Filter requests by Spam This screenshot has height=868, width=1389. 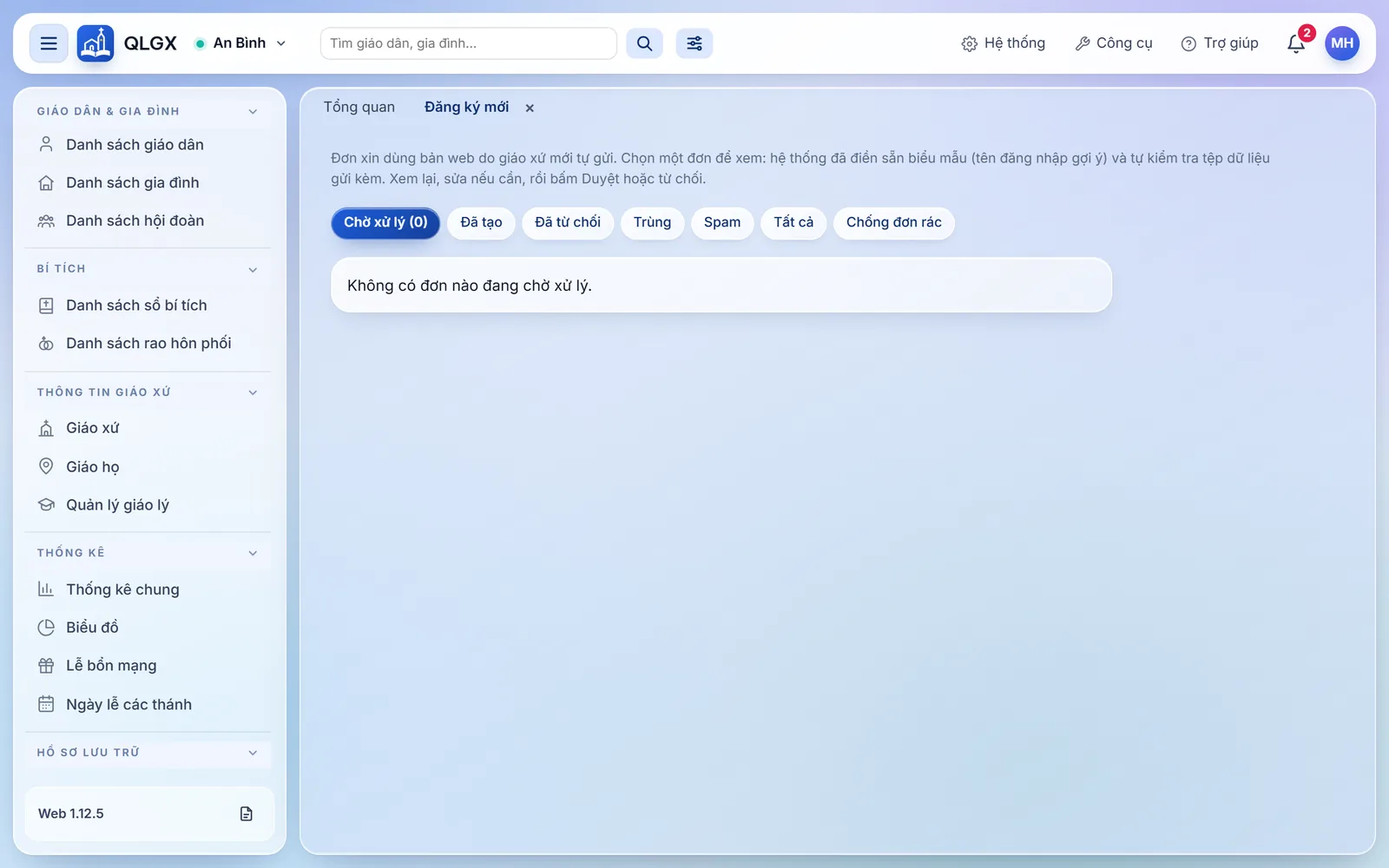[x=722, y=222]
